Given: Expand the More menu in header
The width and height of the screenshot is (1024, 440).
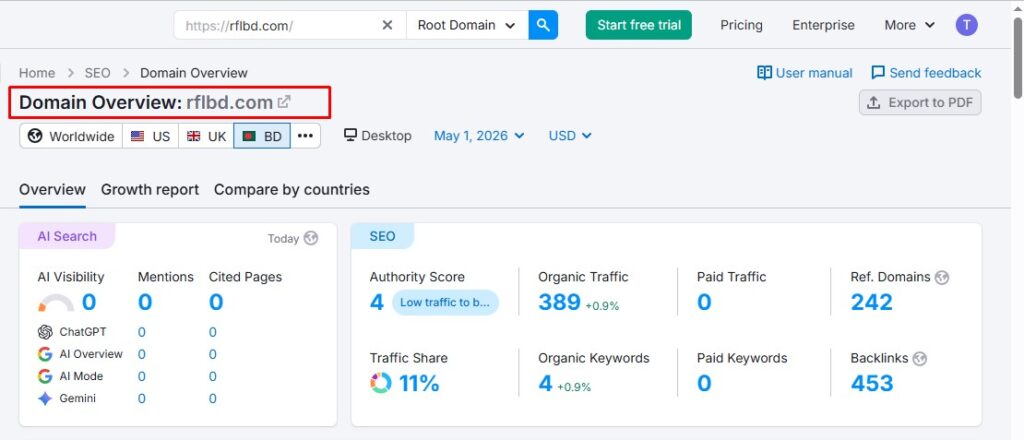Looking at the screenshot, I should [910, 25].
